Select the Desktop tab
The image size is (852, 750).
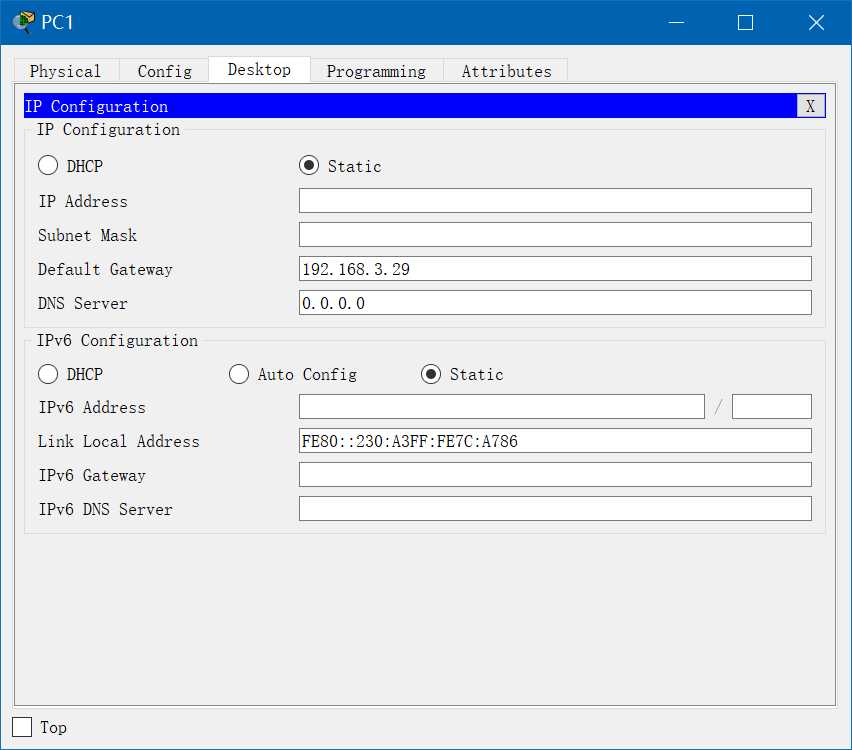[x=259, y=70]
